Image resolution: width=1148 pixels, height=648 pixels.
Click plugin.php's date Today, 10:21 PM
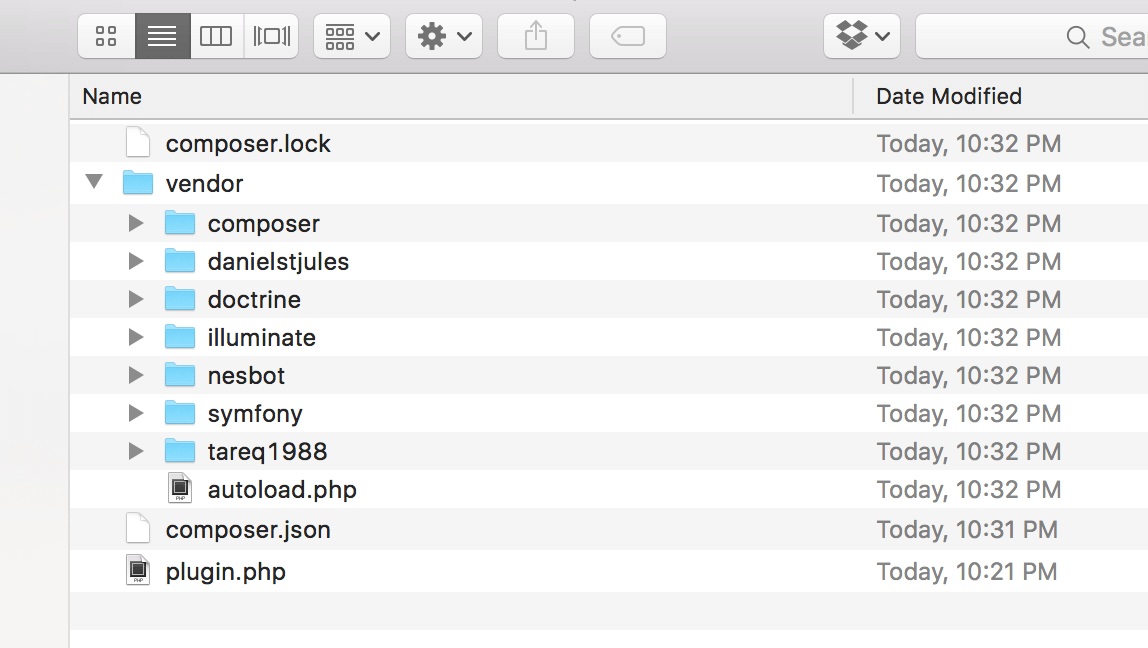point(967,572)
